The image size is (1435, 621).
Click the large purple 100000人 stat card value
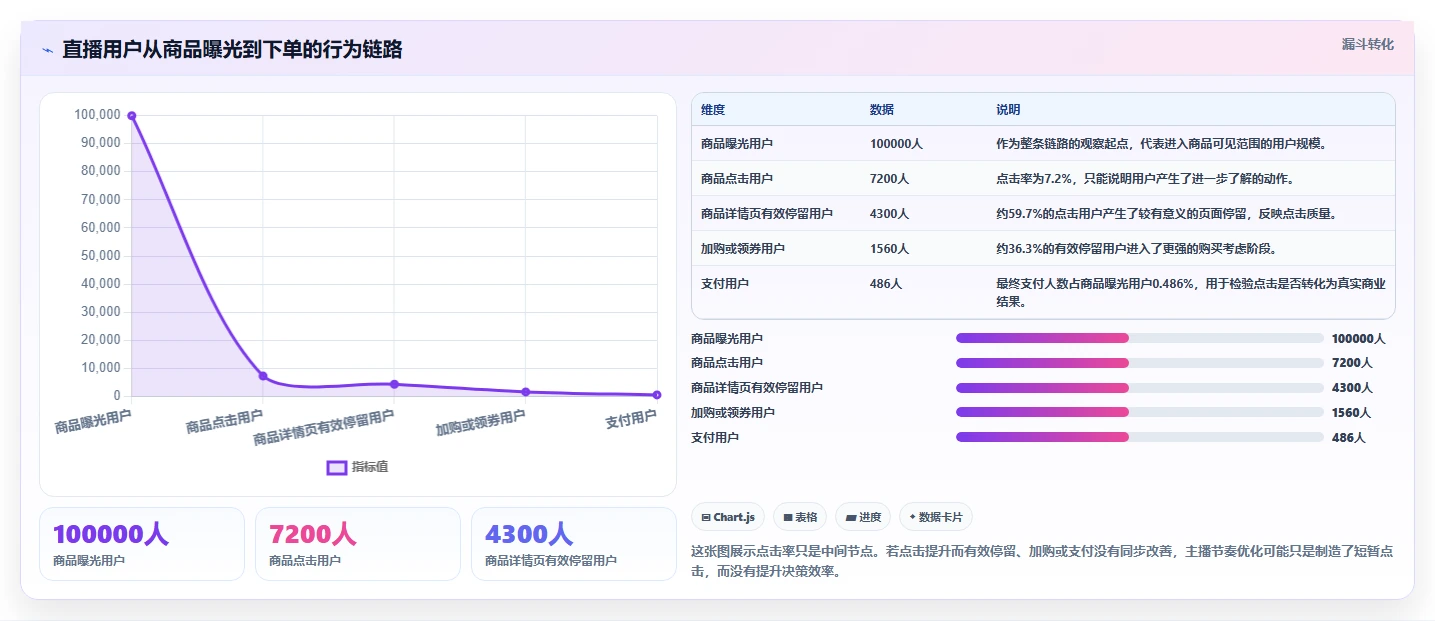coord(110,534)
